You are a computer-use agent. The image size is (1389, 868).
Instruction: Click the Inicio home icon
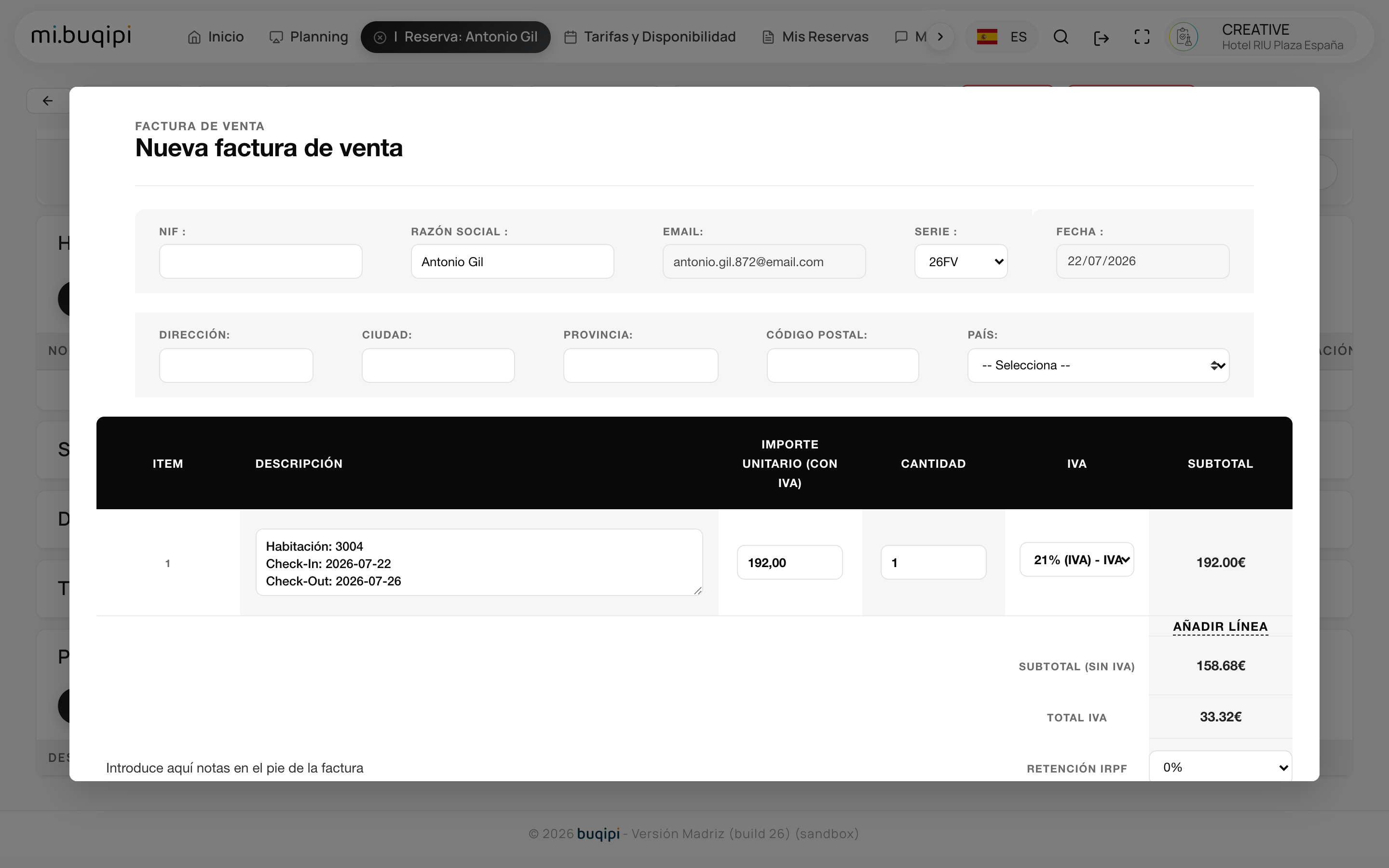(194, 37)
